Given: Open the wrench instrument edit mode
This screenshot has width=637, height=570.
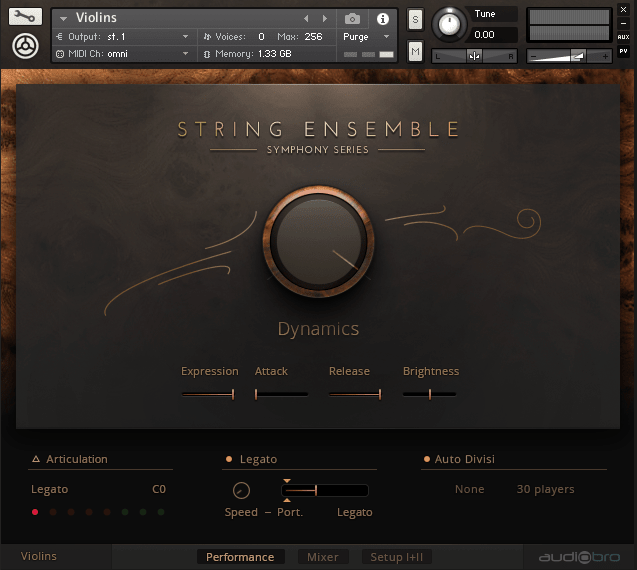Looking at the screenshot, I should tap(25, 17).
